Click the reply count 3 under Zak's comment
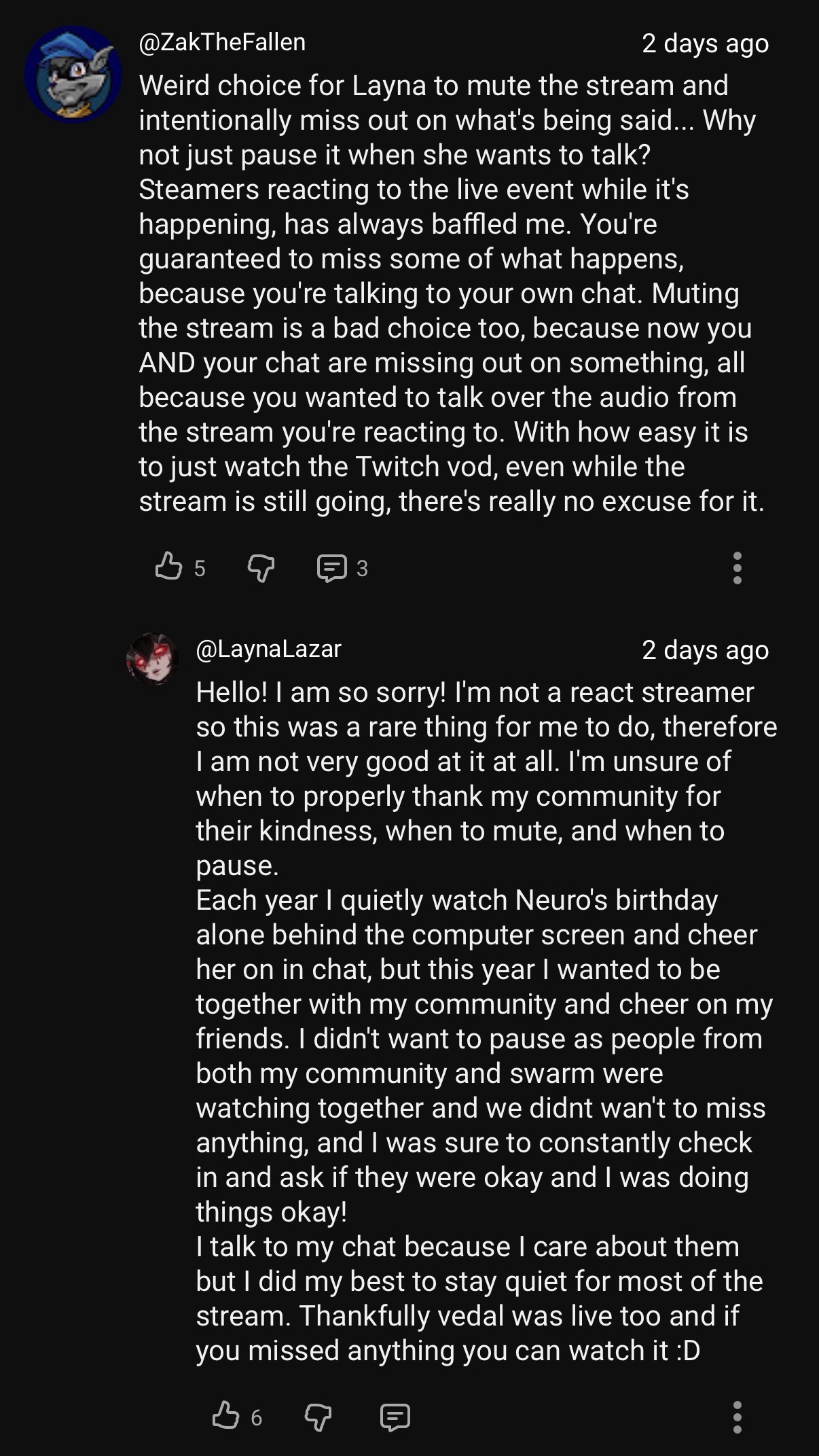This screenshot has width=819, height=1456. click(x=362, y=568)
